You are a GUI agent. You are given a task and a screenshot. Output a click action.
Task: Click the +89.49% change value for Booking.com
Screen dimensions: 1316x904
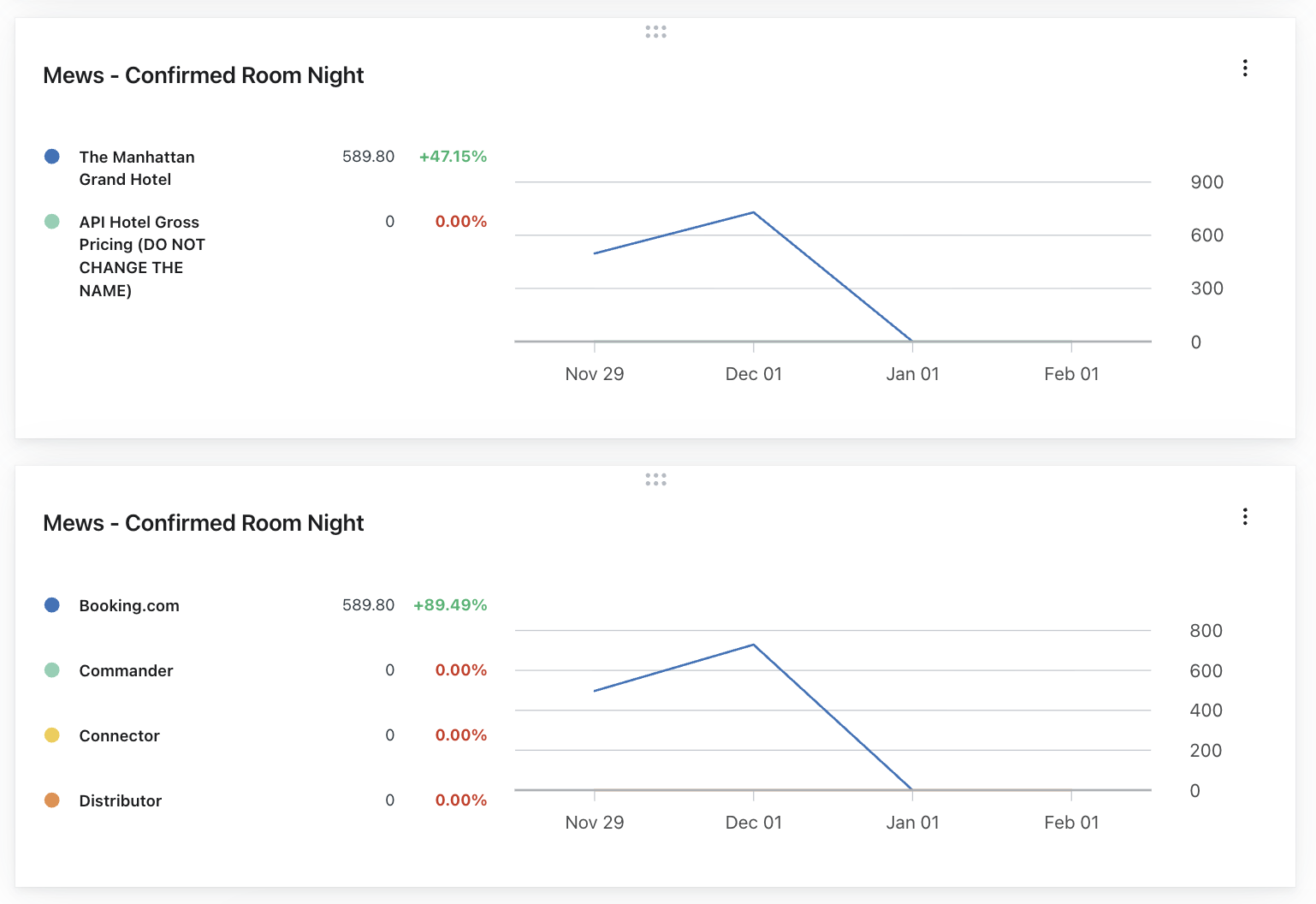tap(450, 605)
